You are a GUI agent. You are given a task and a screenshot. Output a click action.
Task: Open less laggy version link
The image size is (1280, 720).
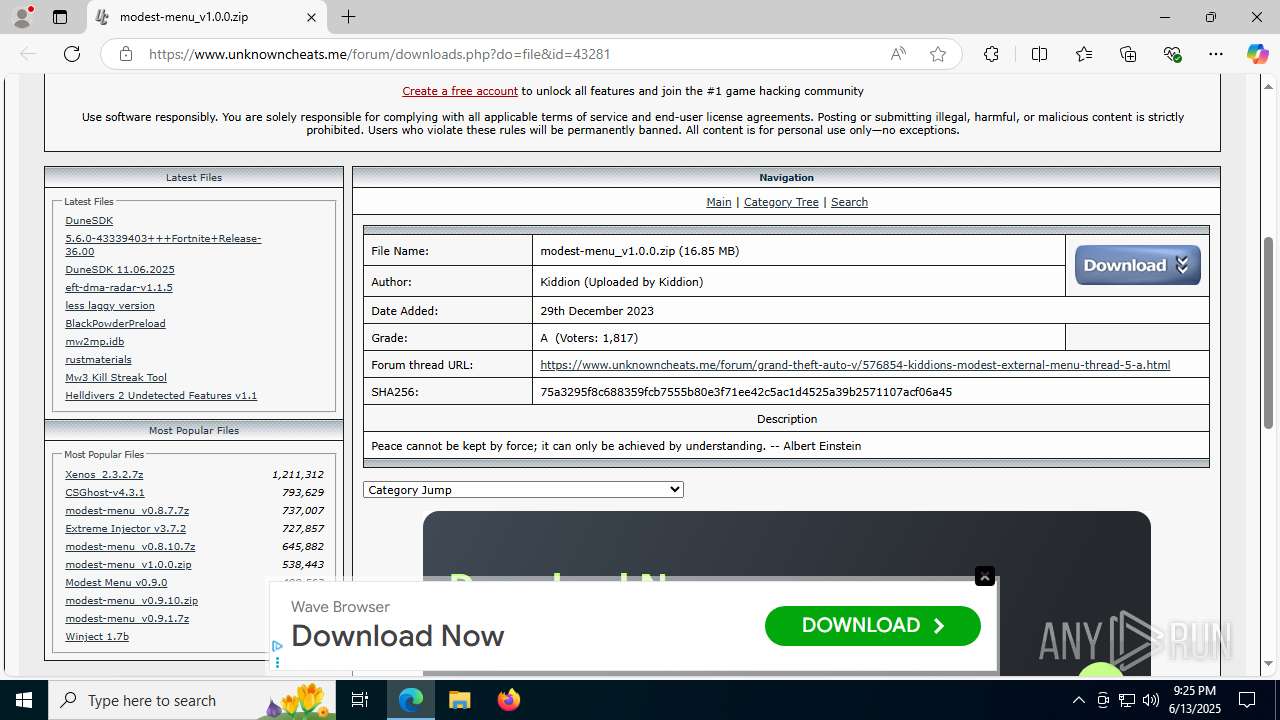click(110, 306)
